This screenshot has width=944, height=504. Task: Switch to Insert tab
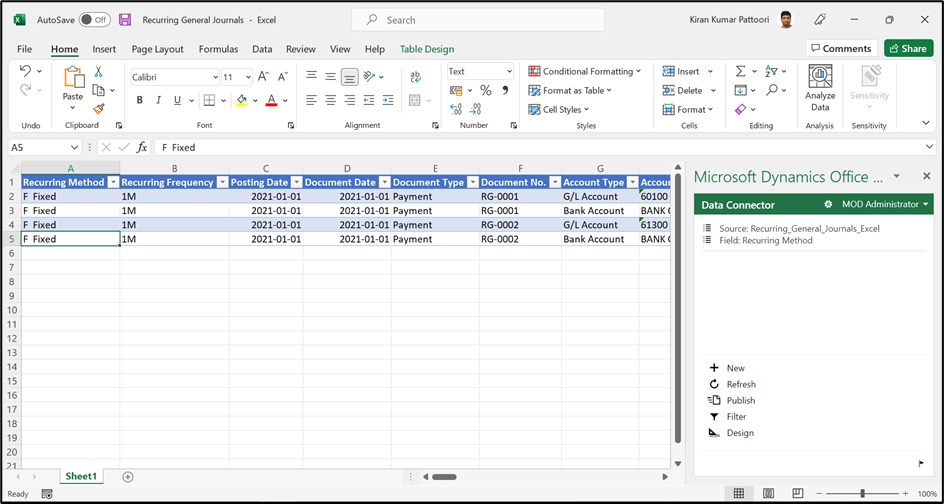[x=104, y=49]
